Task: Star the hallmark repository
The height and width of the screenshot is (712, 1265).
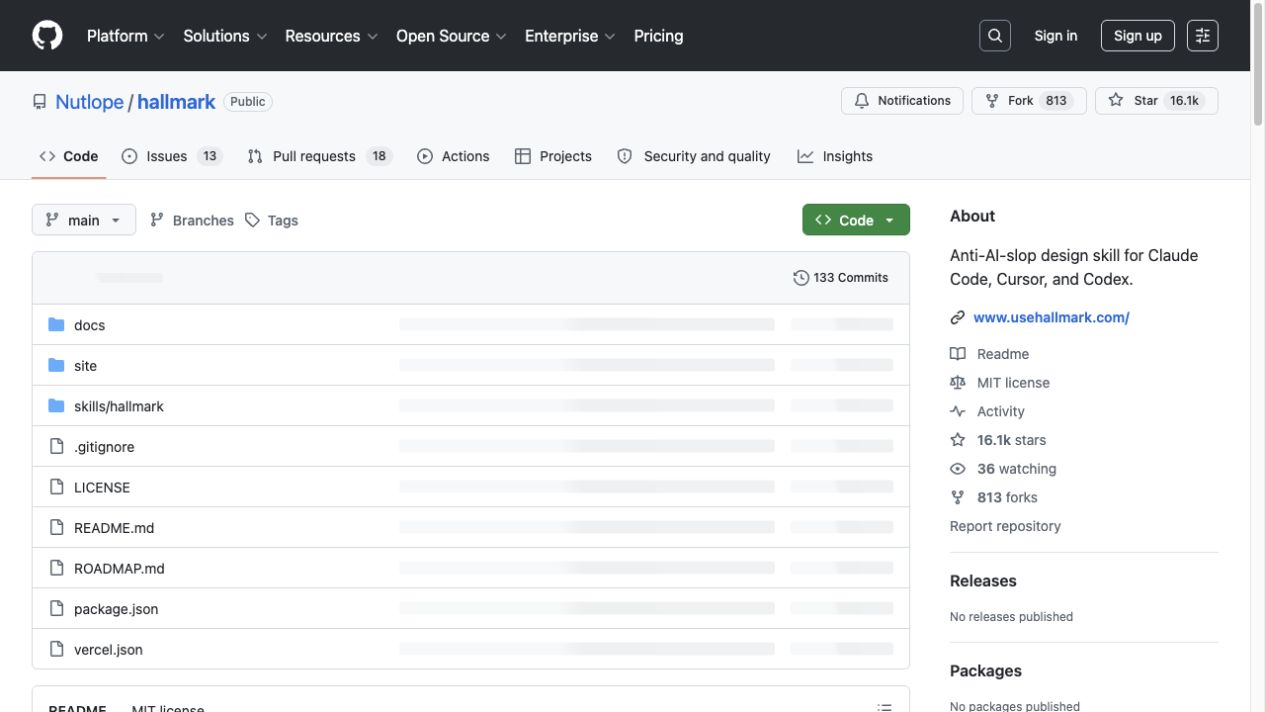Action: point(1157,101)
